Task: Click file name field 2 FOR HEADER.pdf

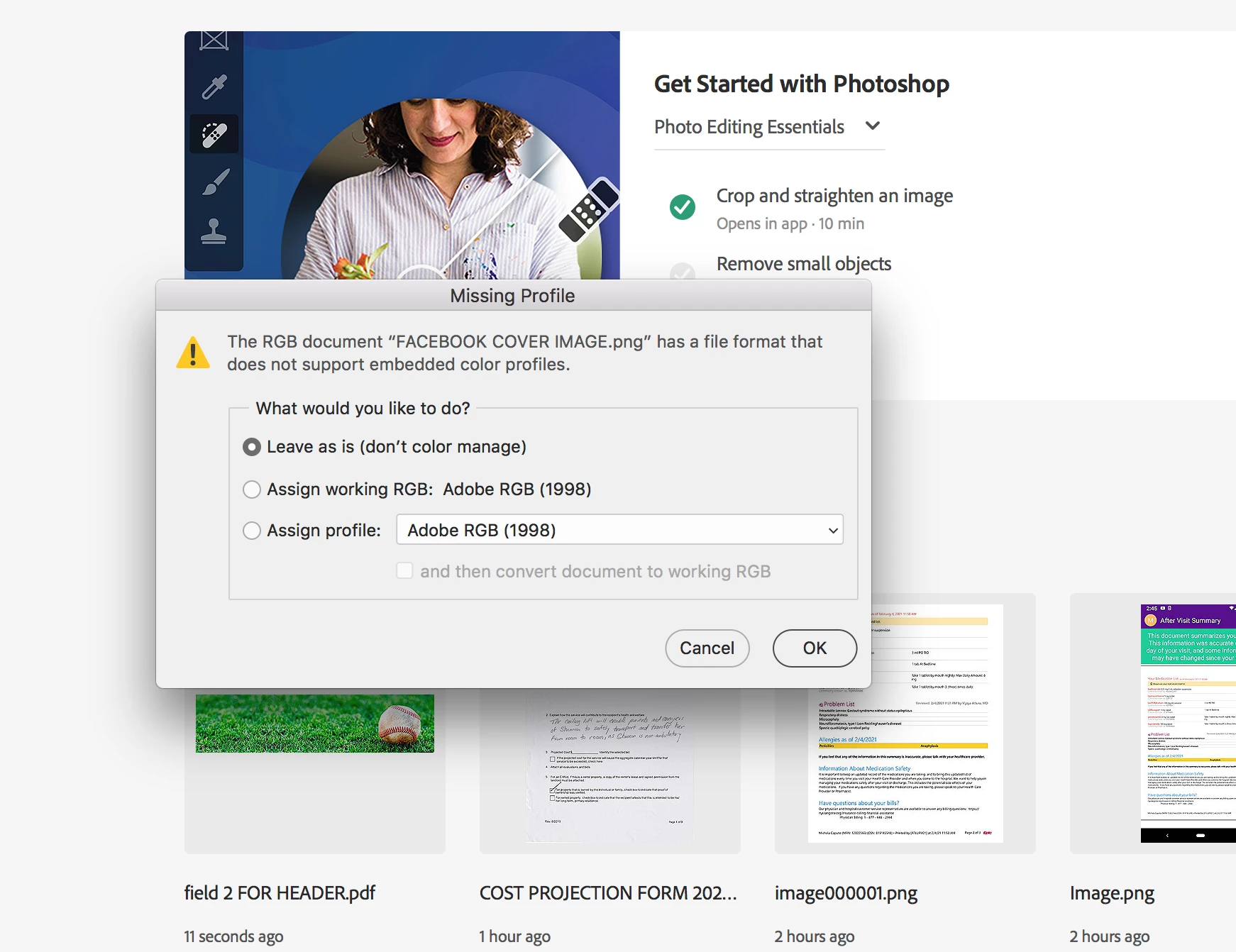Action: click(x=280, y=893)
